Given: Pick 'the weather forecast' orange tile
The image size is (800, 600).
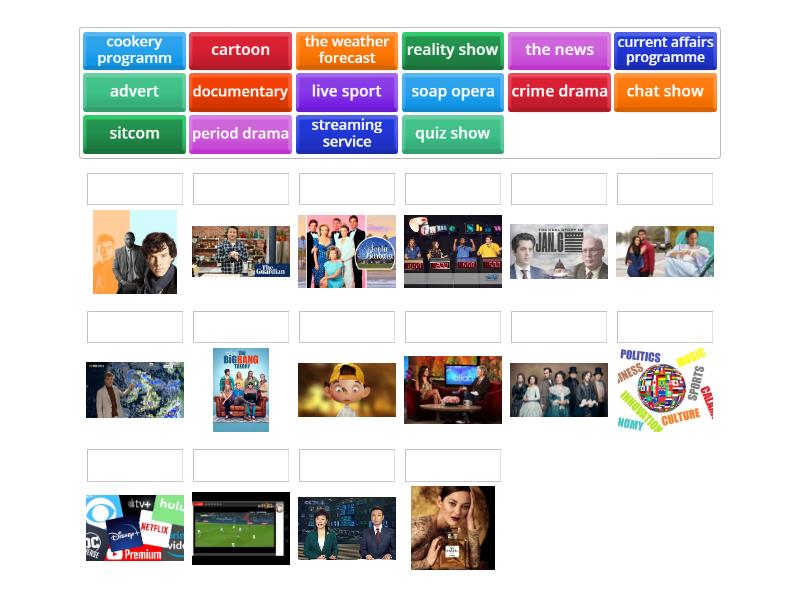Looking at the screenshot, I should point(346,50).
